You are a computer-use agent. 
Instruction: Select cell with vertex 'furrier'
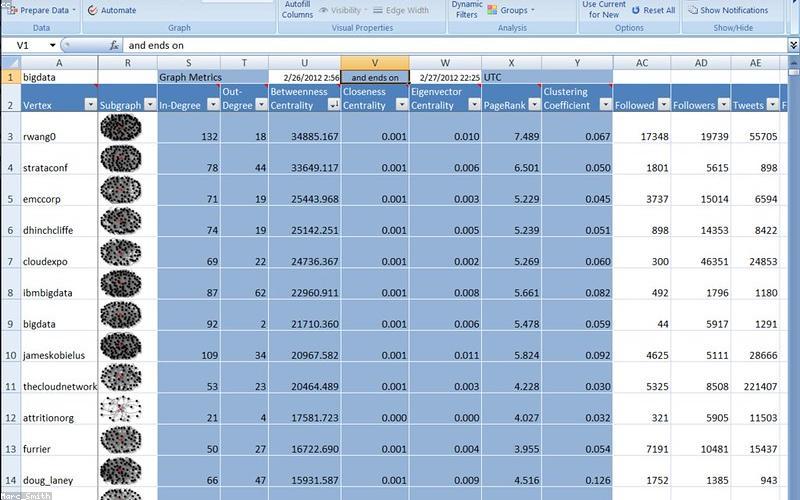pyautogui.click(x=59, y=440)
